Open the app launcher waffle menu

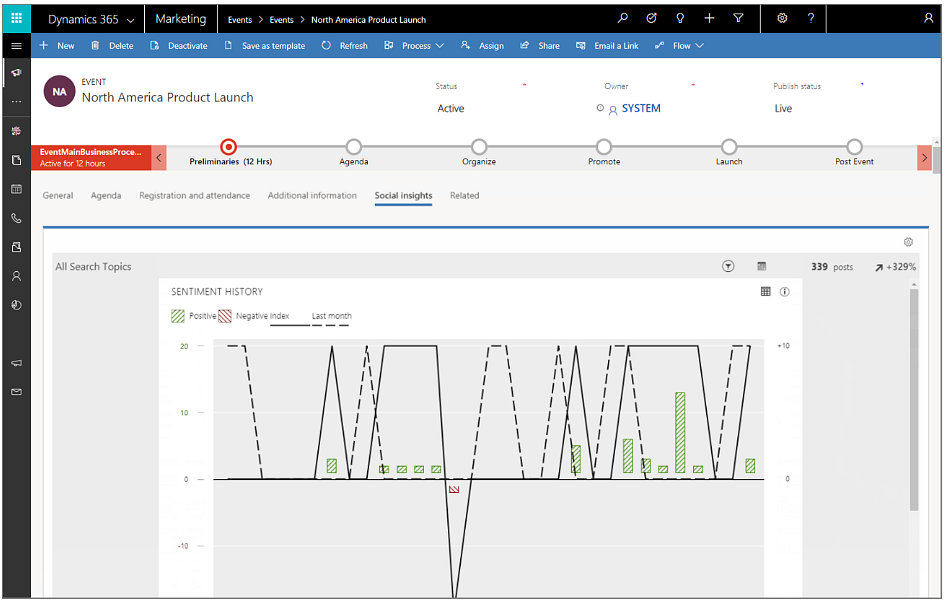tap(16, 18)
